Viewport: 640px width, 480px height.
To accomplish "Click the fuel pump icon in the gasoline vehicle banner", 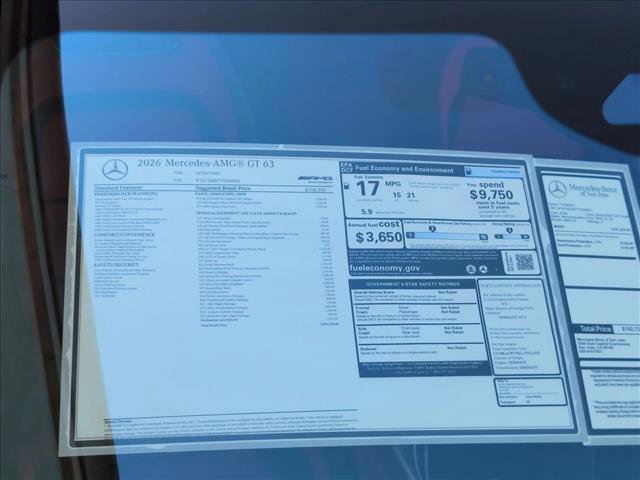I will tap(468, 171).
